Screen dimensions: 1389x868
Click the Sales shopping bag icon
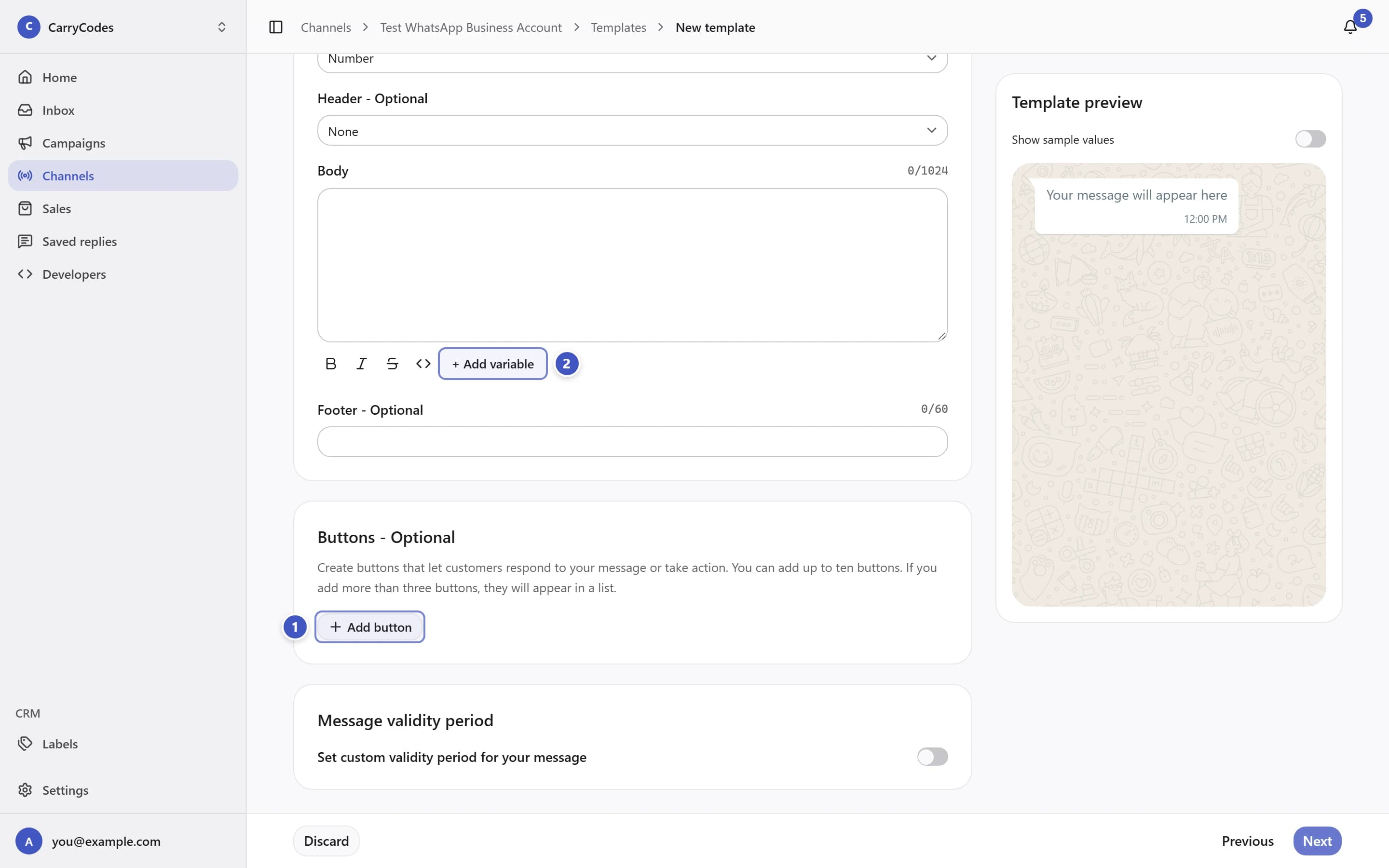click(x=25, y=208)
